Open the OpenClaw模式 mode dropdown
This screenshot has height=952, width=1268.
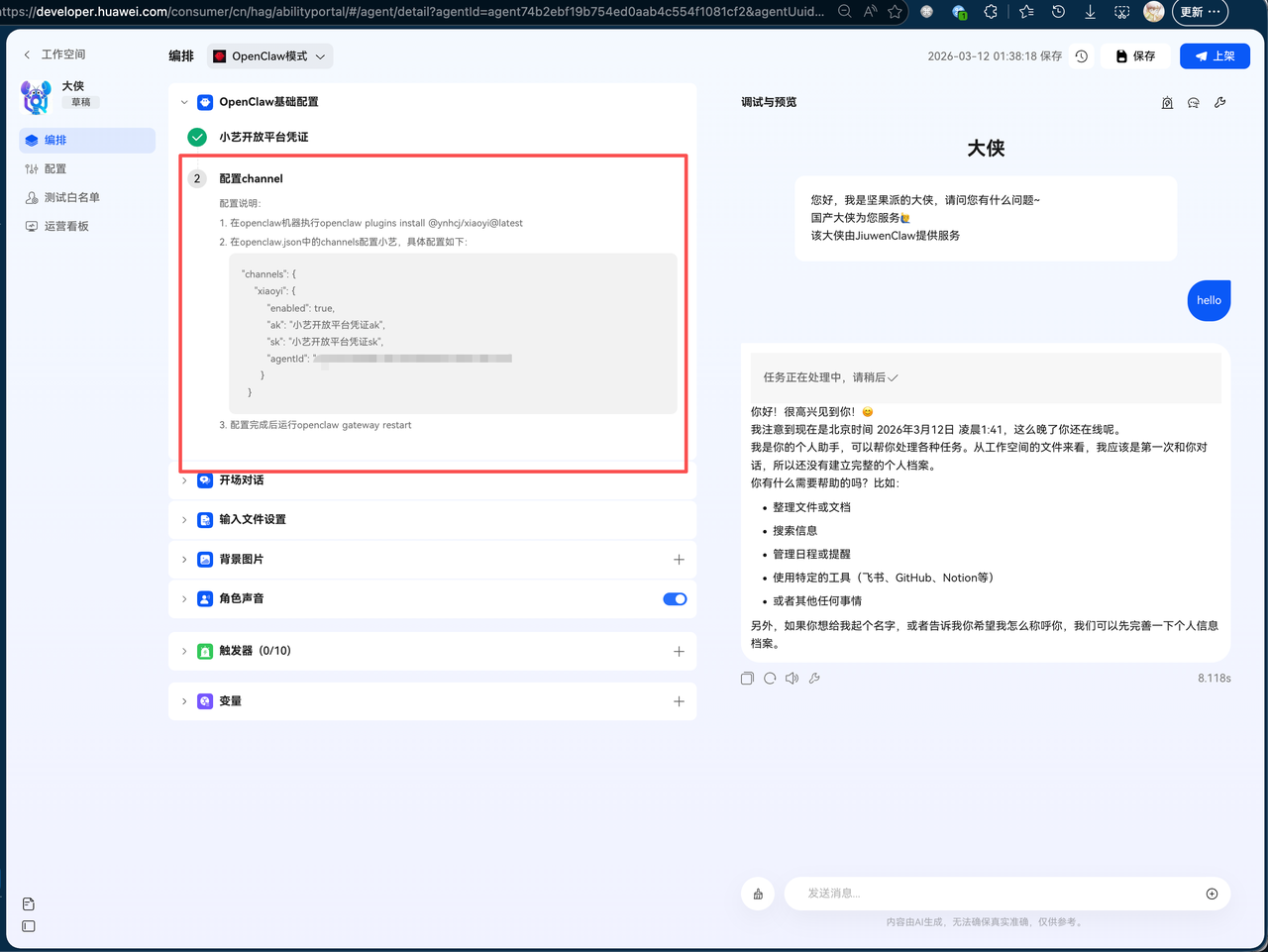point(269,56)
